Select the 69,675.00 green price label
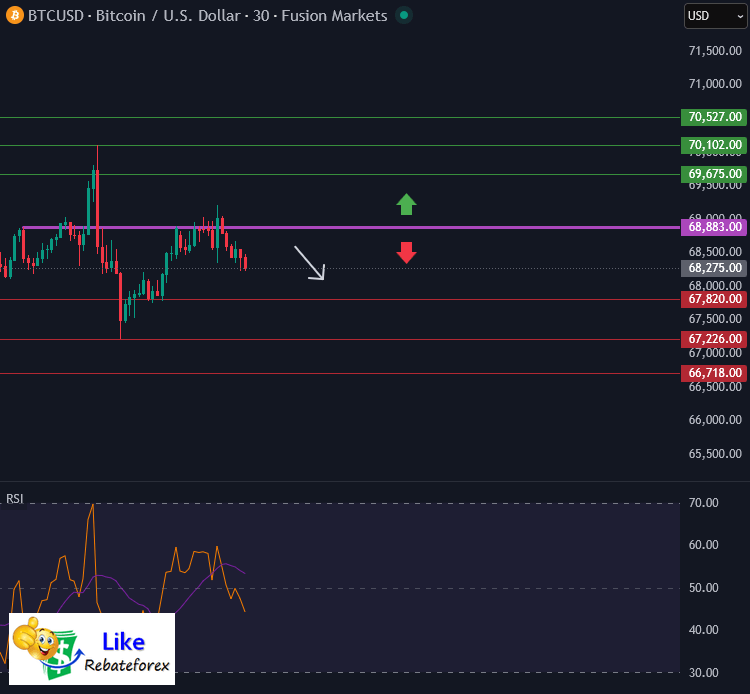 pyautogui.click(x=714, y=174)
